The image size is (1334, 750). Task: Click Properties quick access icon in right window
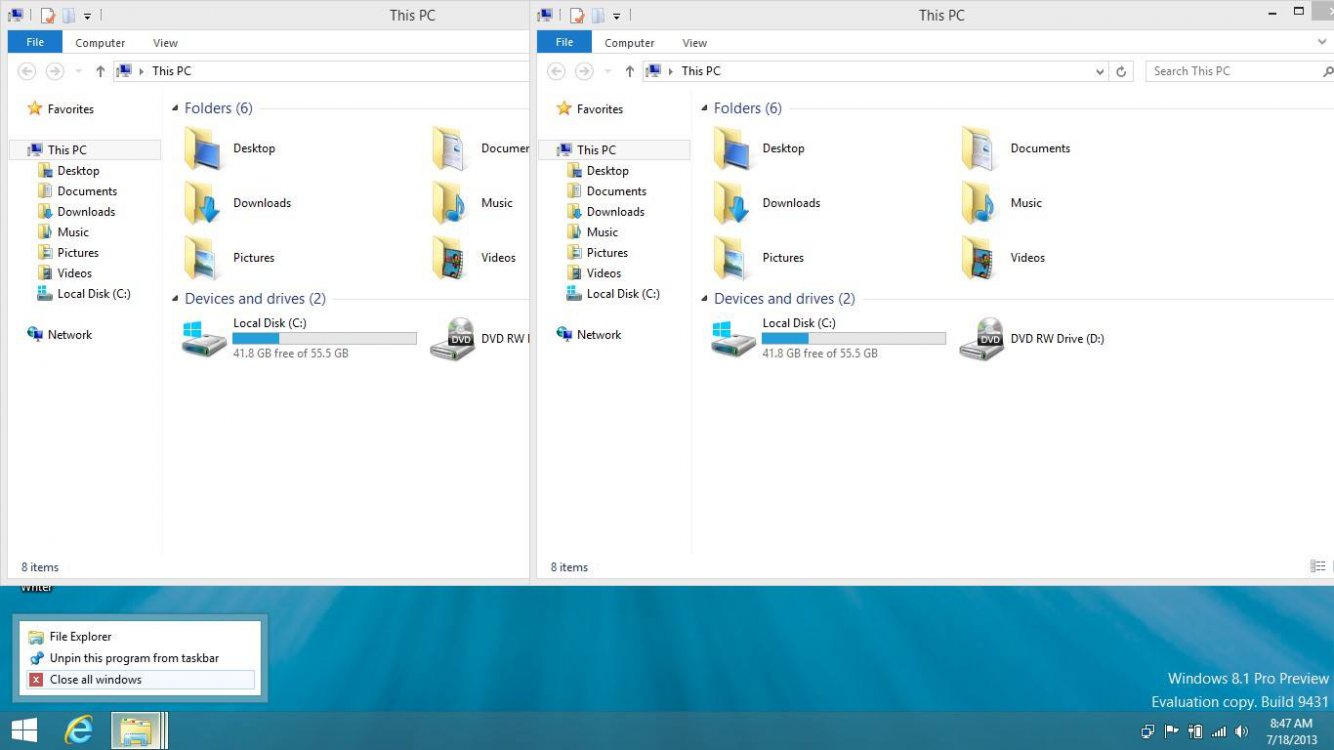tap(579, 15)
